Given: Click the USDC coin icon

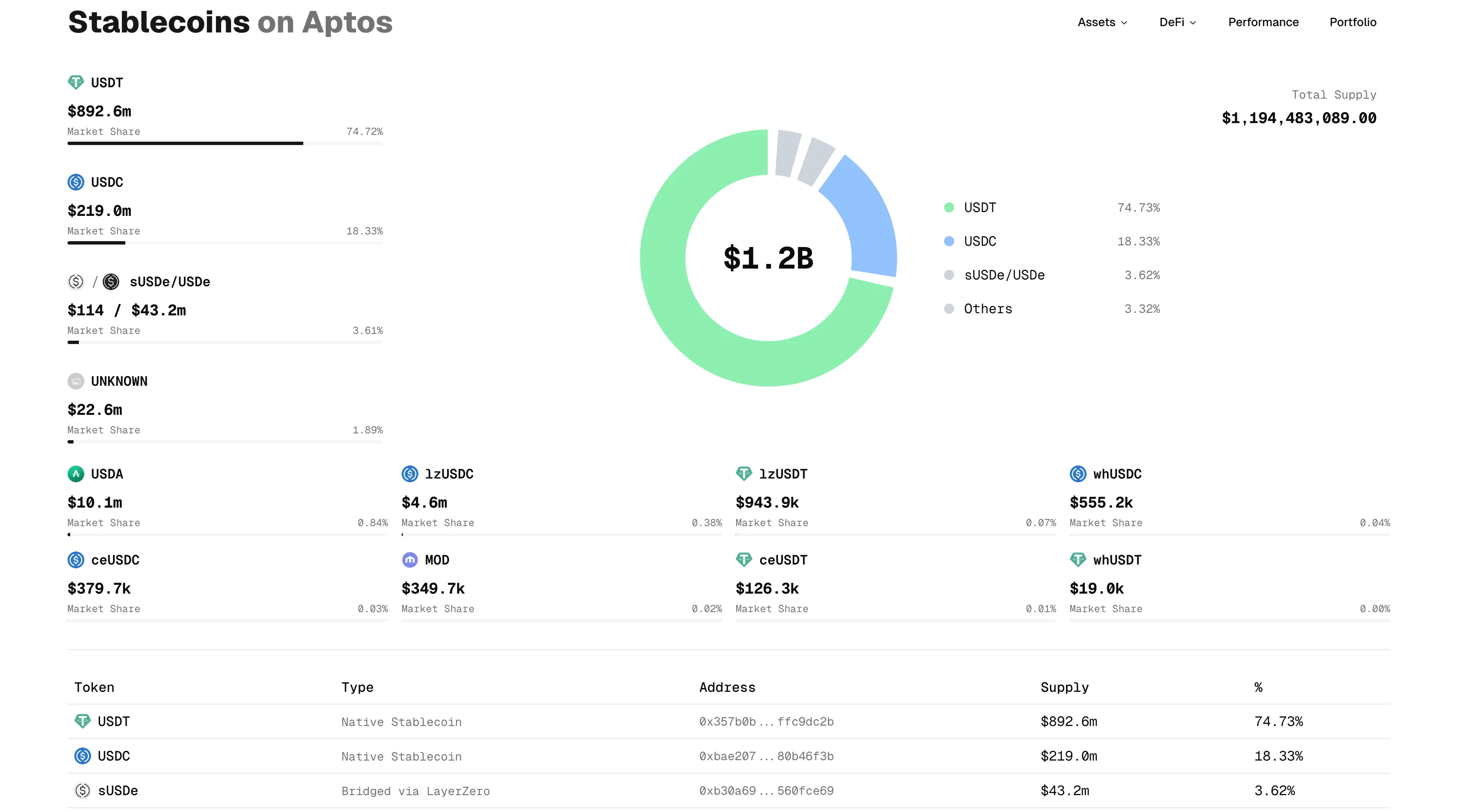Looking at the screenshot, I should tap(77, 182).
